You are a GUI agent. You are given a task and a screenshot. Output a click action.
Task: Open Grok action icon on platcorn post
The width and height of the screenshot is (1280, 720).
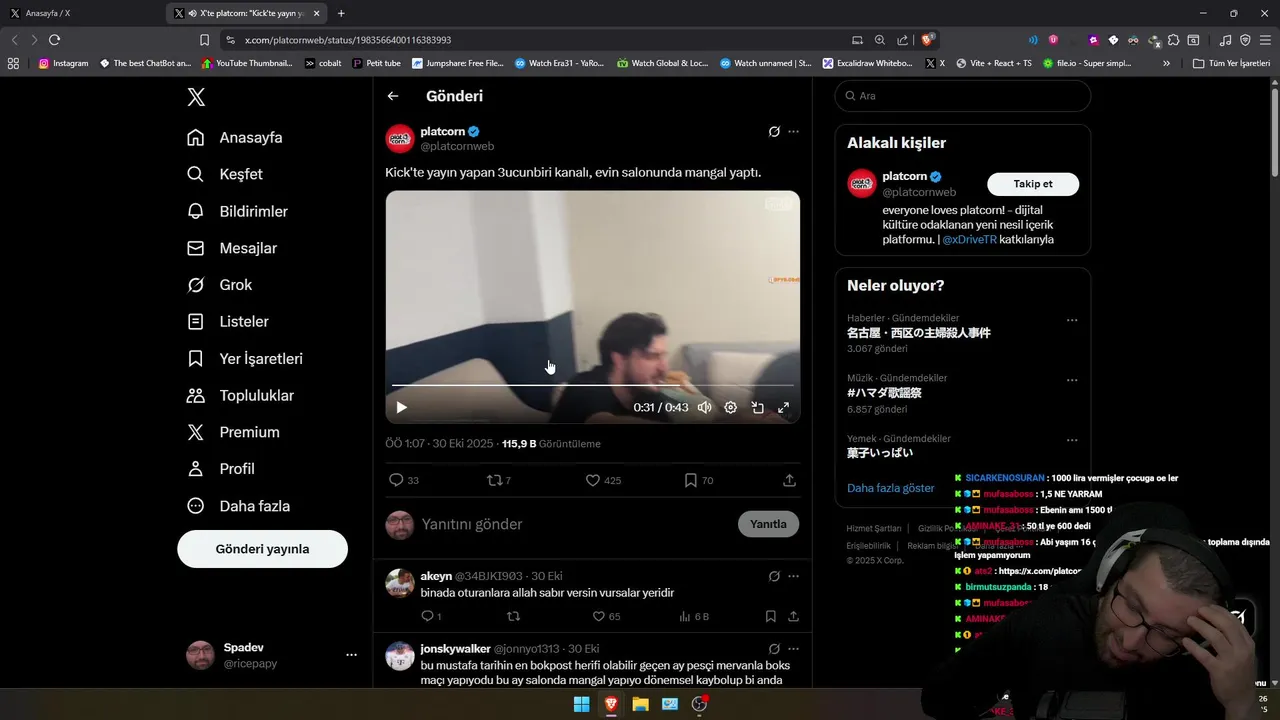point(774,131)
